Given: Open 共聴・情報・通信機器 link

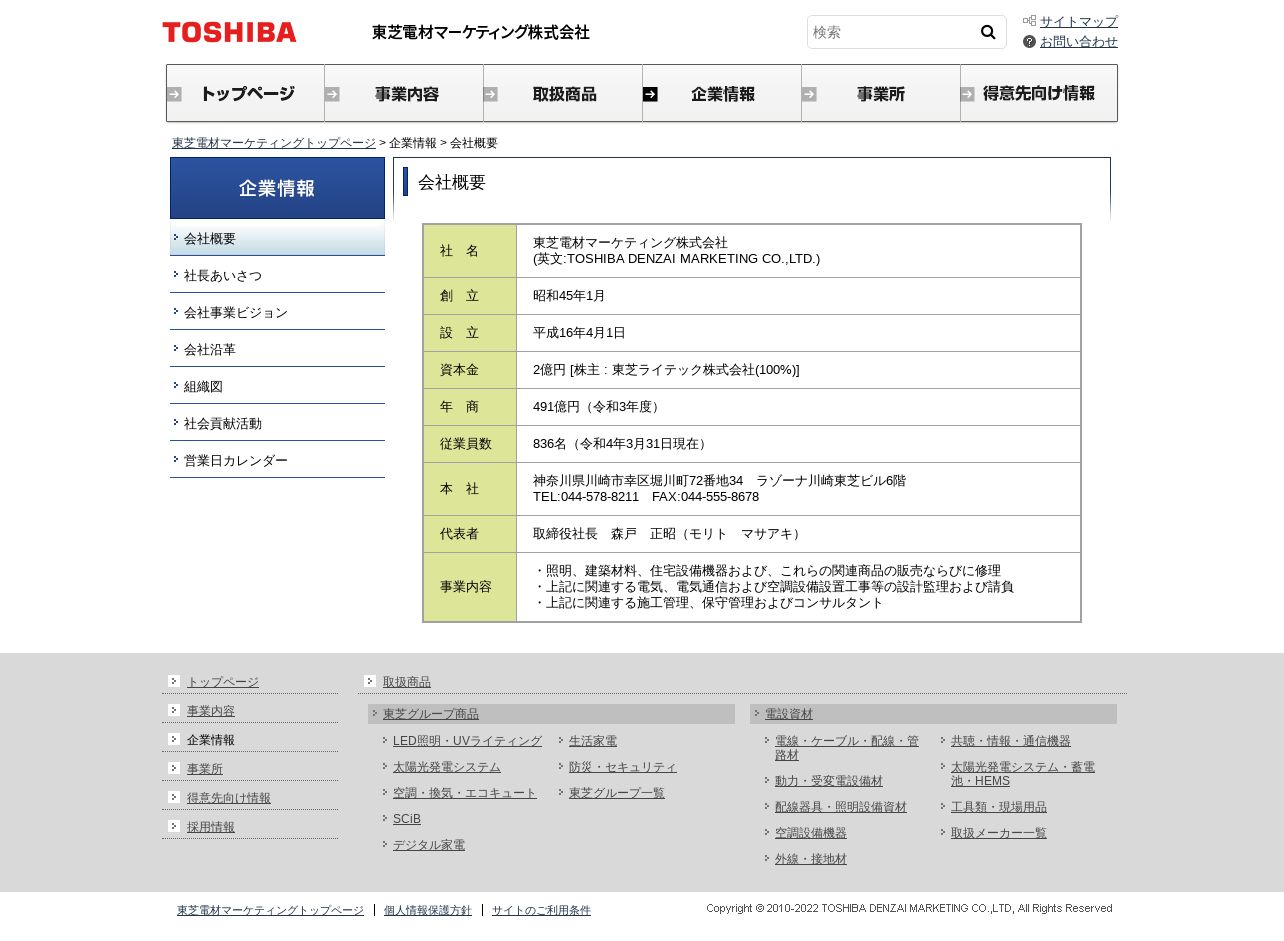Looking at the screenshot, I should (1011, 741).
